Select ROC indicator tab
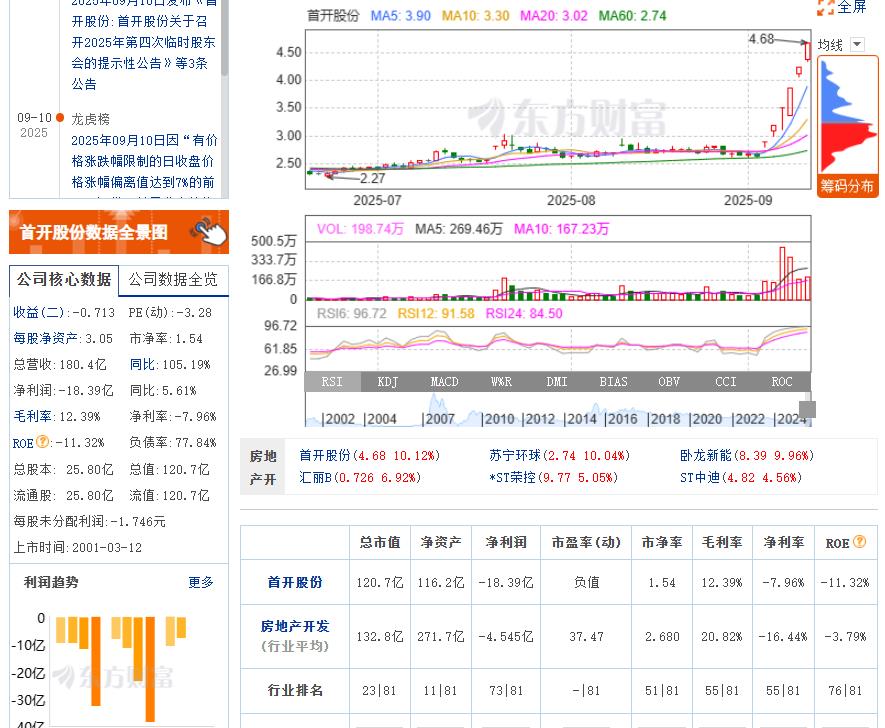This screenshot has width=885, height=728. pos(782,382)
